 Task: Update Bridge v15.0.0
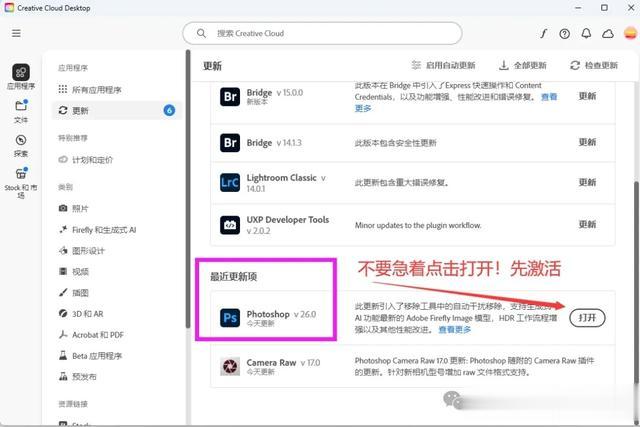(587, 96)
